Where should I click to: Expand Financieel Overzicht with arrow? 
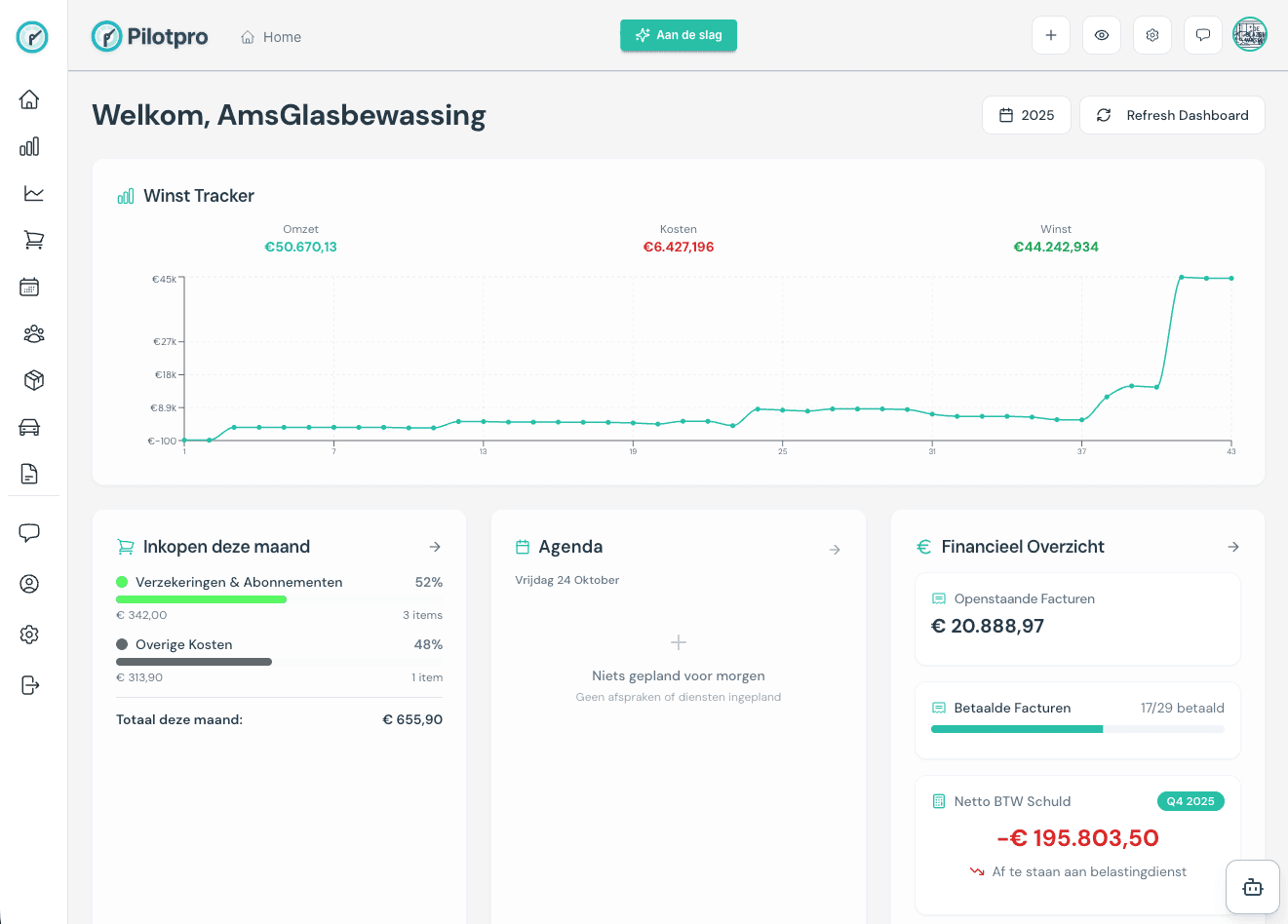1232,547
